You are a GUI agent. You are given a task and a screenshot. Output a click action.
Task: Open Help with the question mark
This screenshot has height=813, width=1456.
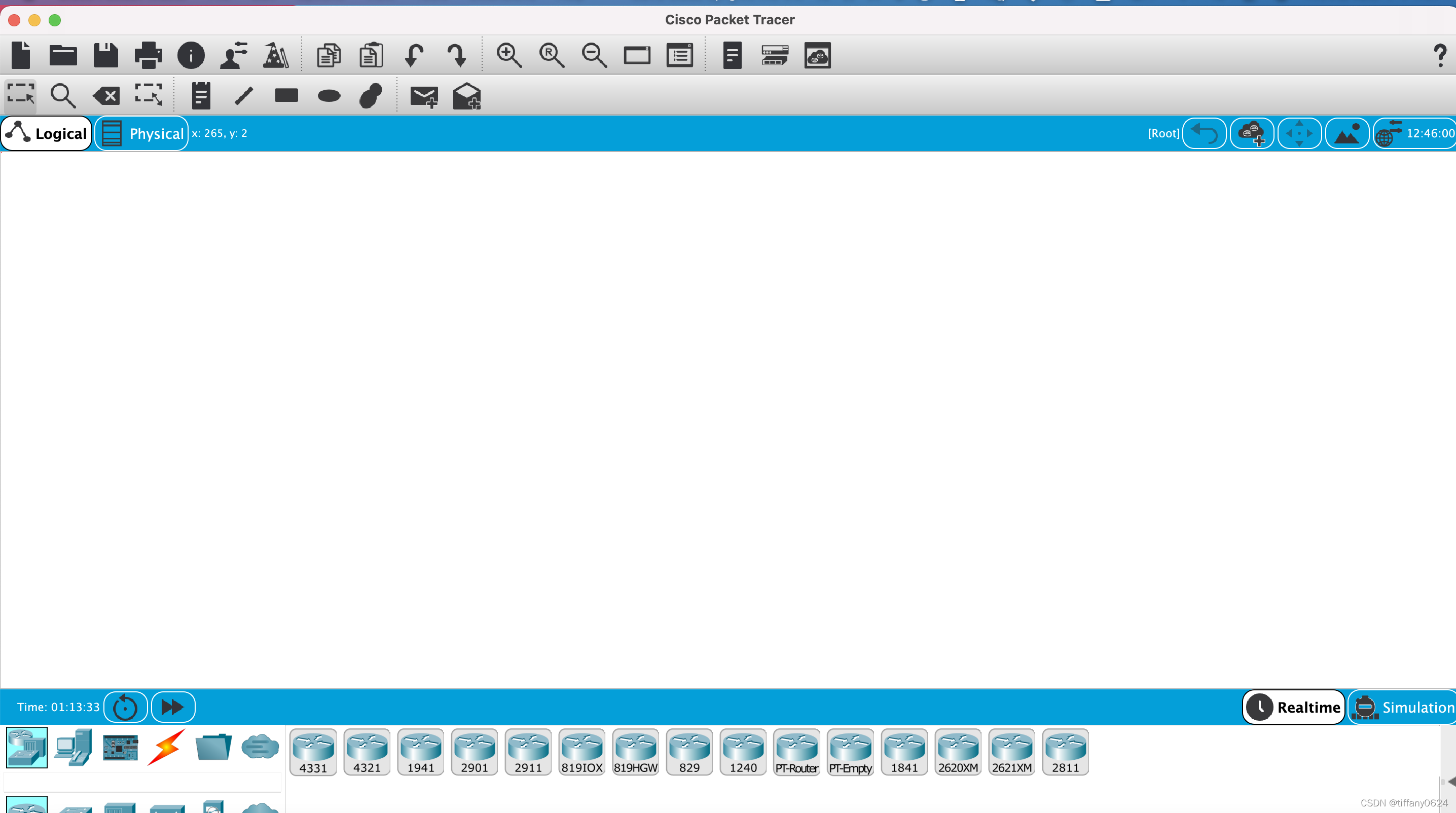coord(1440,55)
